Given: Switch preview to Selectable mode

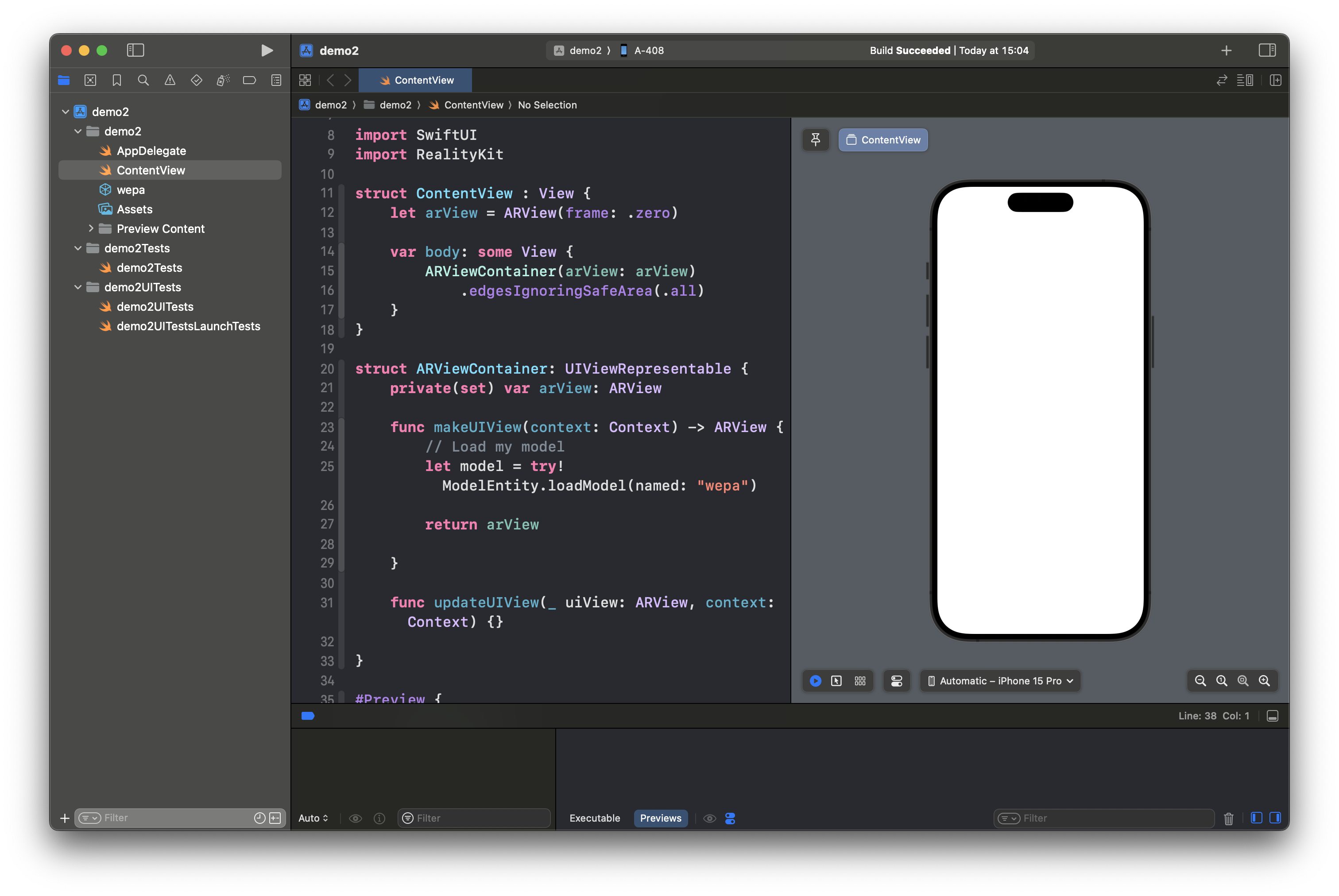Looking at the screenshot, I should [x=836, y=680].
